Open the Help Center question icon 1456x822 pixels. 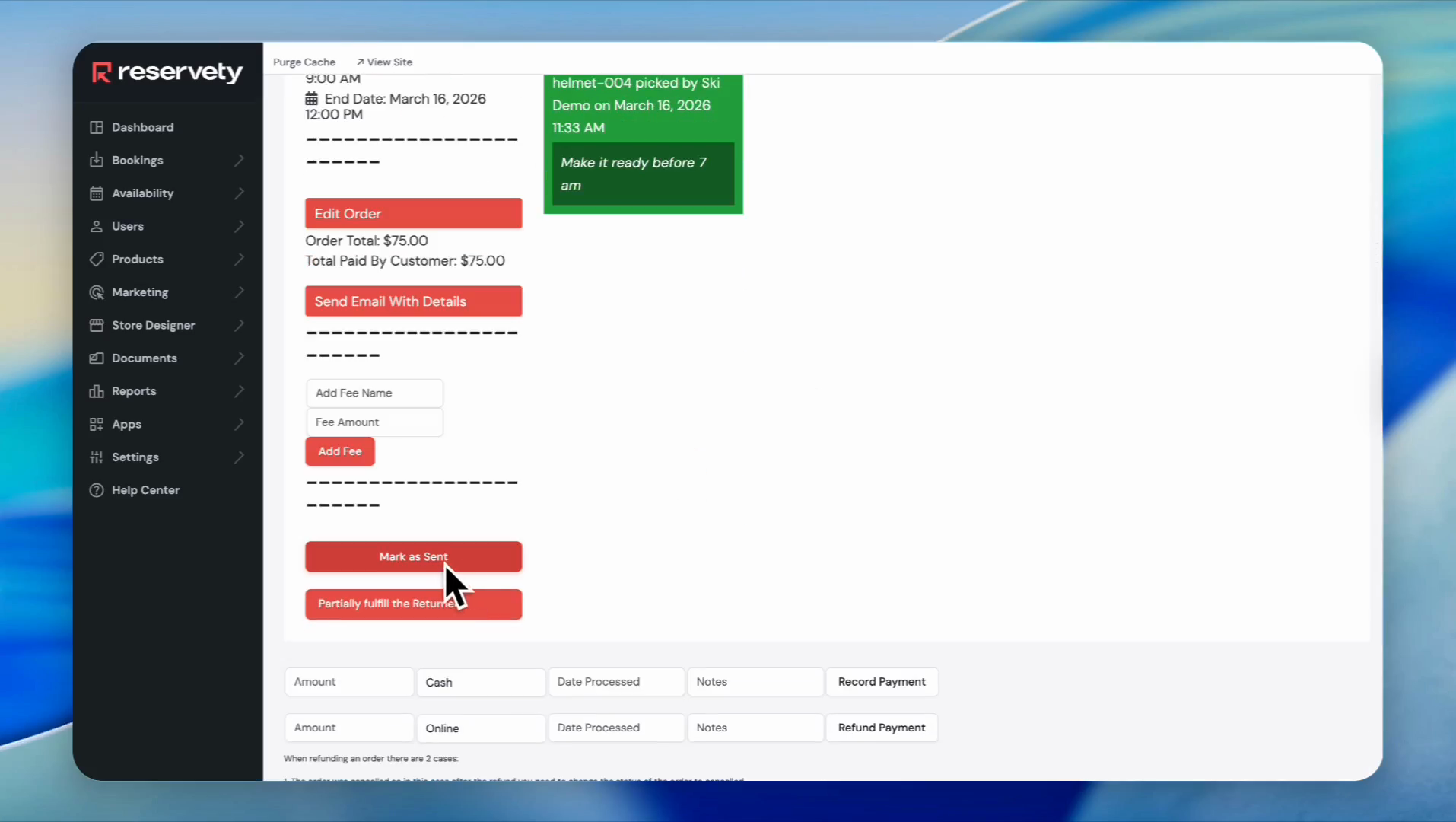pyautogui.click(x=97, y=490)
